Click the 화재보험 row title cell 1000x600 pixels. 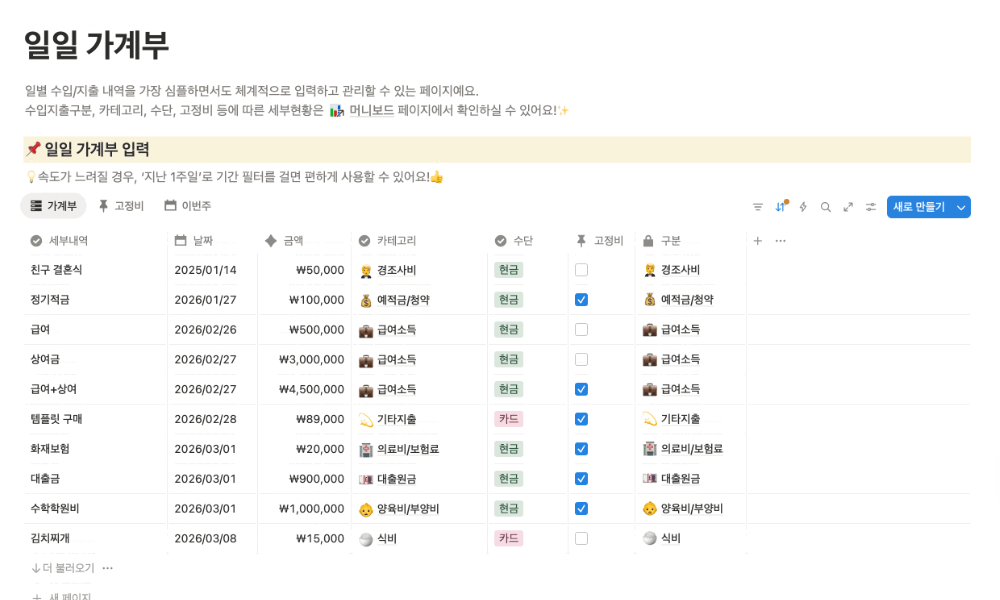pyautogui.click(x=50, y=449)
